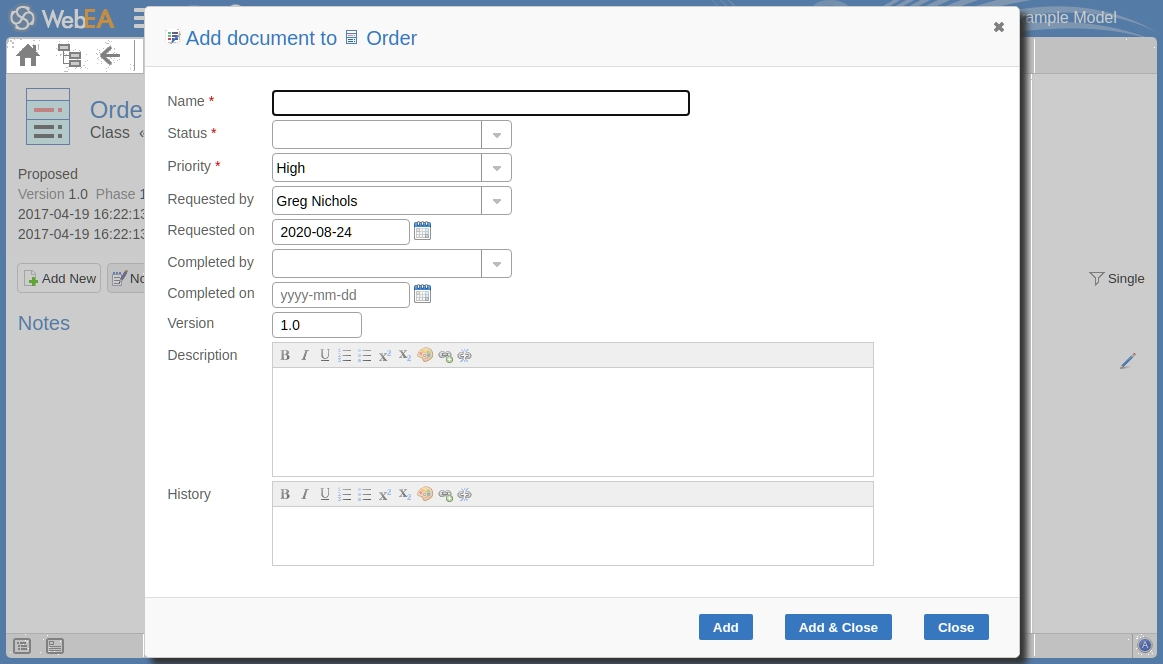Apply subscript in History toolbar

coord(405,494)
